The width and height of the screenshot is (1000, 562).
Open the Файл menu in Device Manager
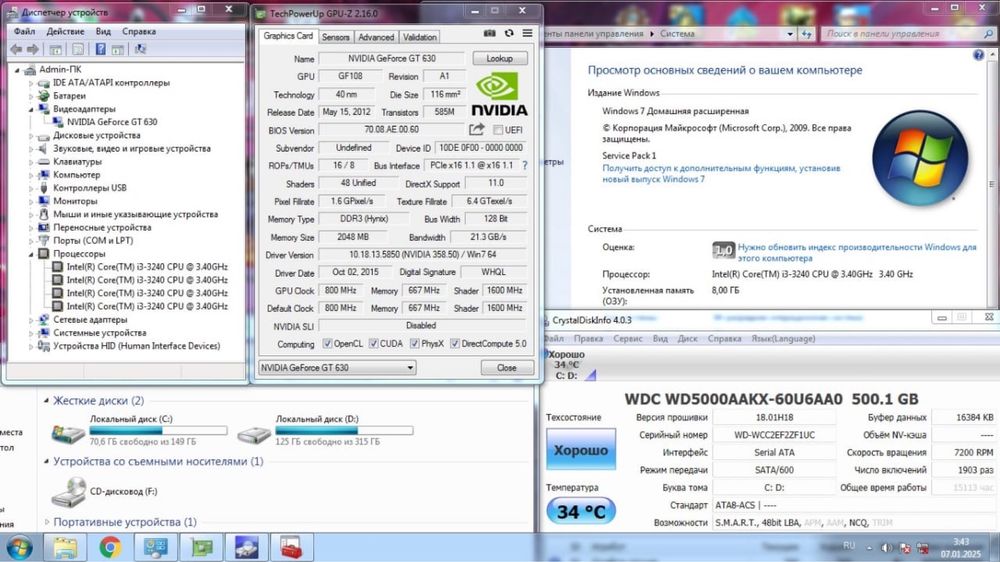(x=24, y=31)
